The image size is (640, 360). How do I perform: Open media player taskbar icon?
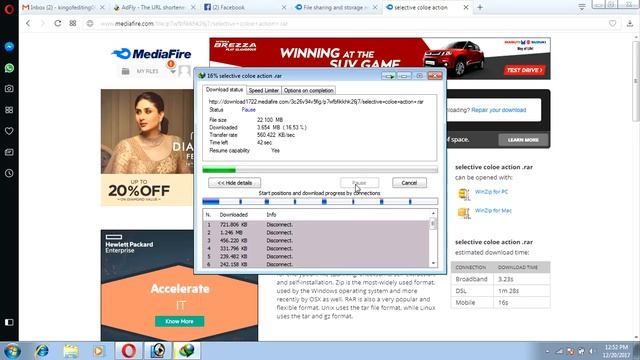pos(99,351)
